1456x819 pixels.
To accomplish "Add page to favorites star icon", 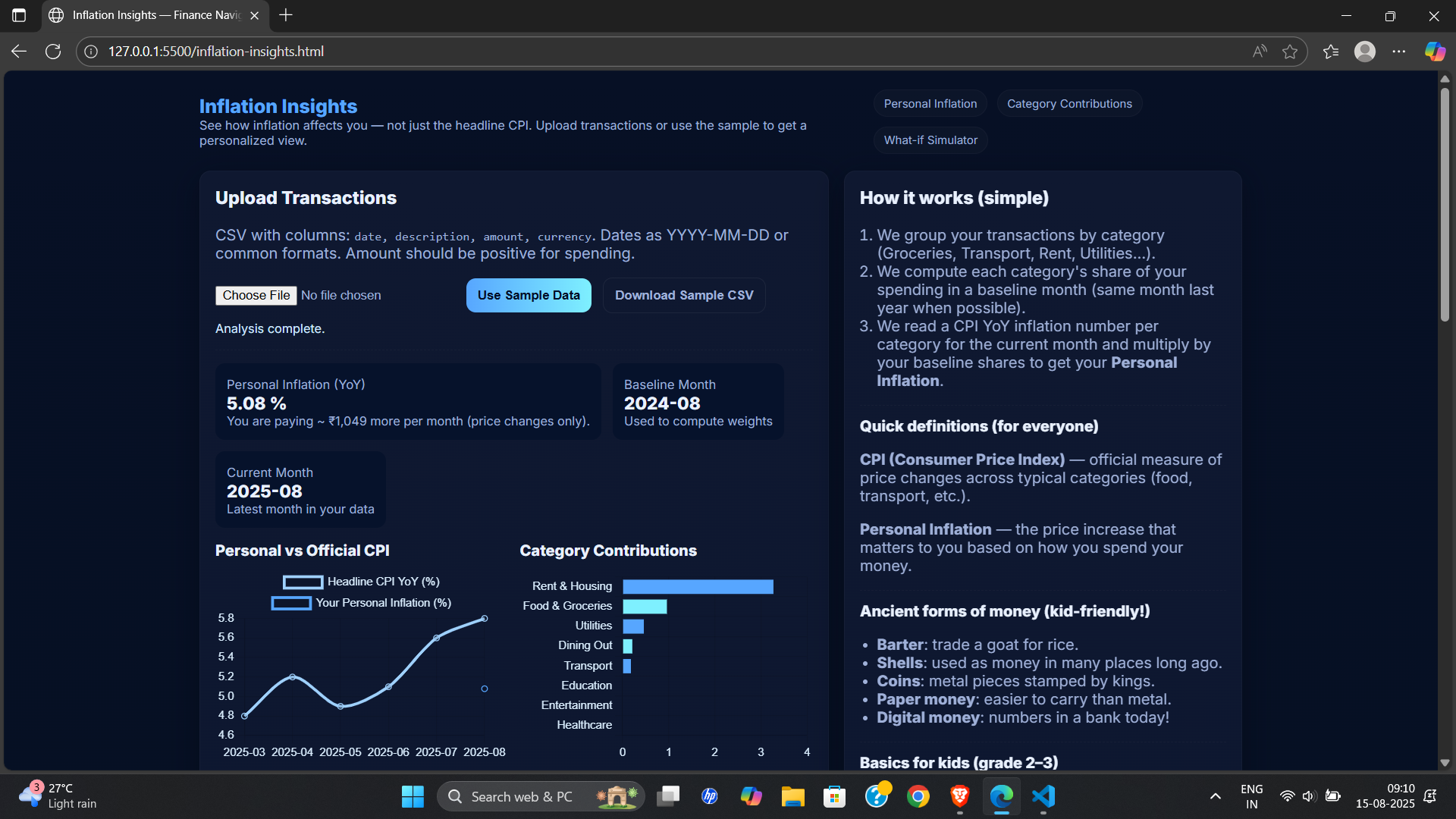I will [1290, 52].
